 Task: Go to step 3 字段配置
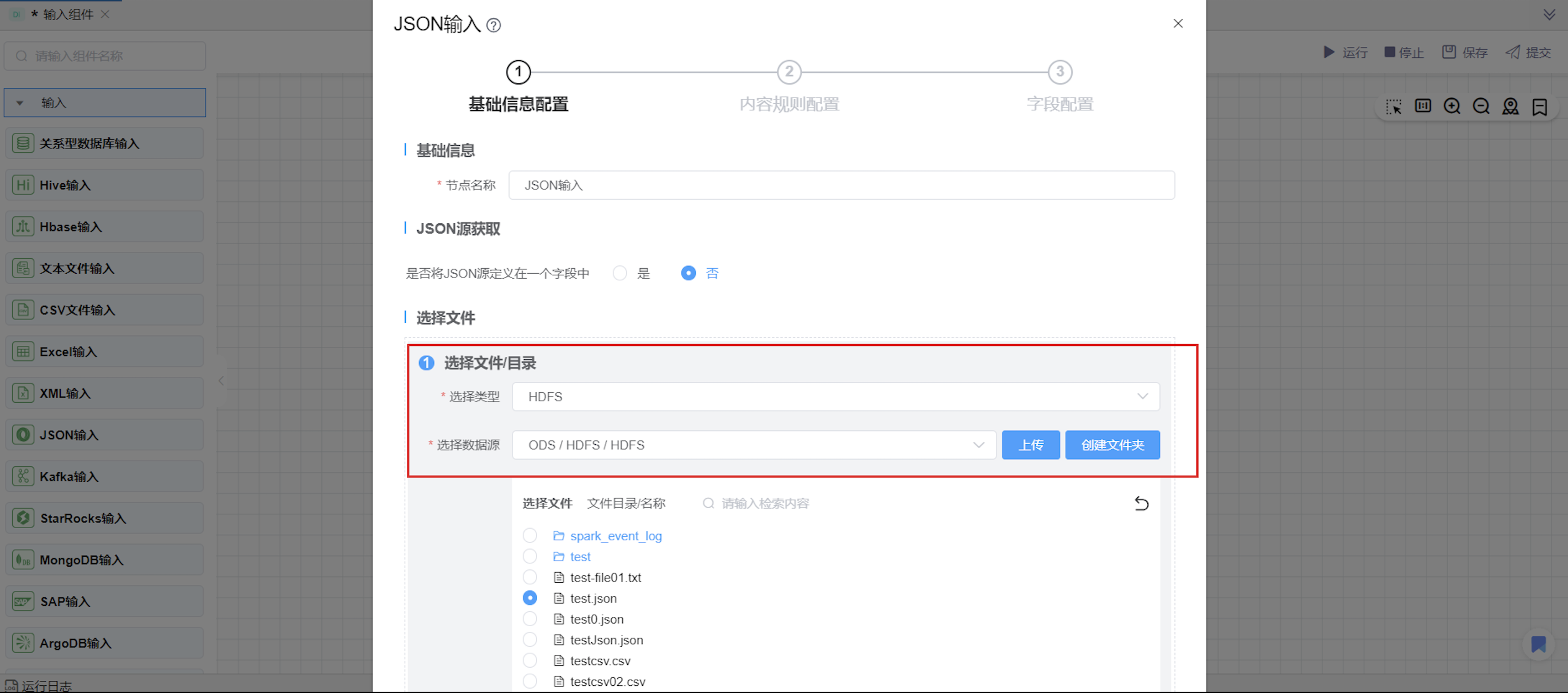[1059, 72]
